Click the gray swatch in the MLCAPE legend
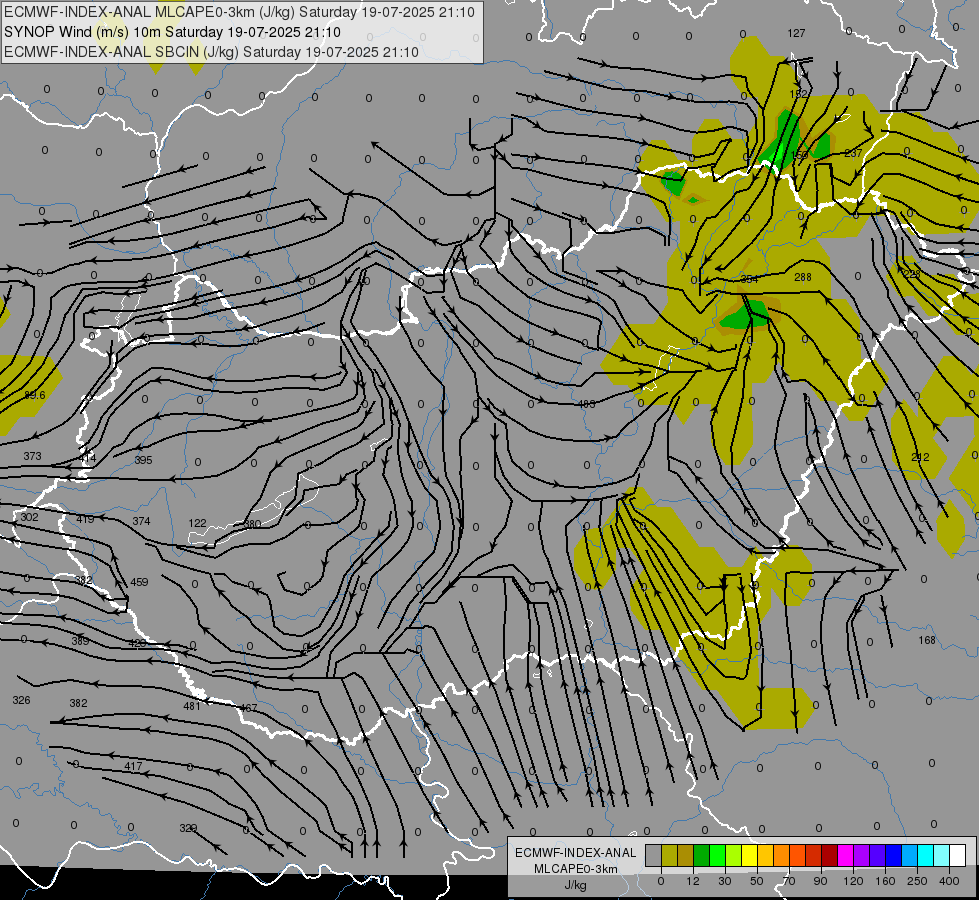Image resolution: width=979 pixels, height=900 pixels. (x=654, y=856)
